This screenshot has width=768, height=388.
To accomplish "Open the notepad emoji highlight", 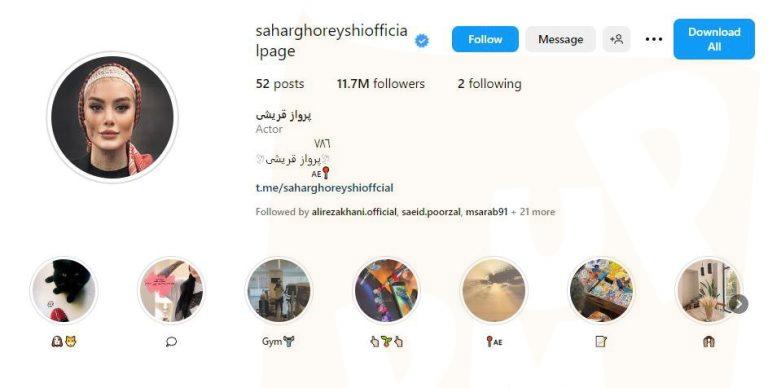I will pyautogui.click(x=601, y=291).
